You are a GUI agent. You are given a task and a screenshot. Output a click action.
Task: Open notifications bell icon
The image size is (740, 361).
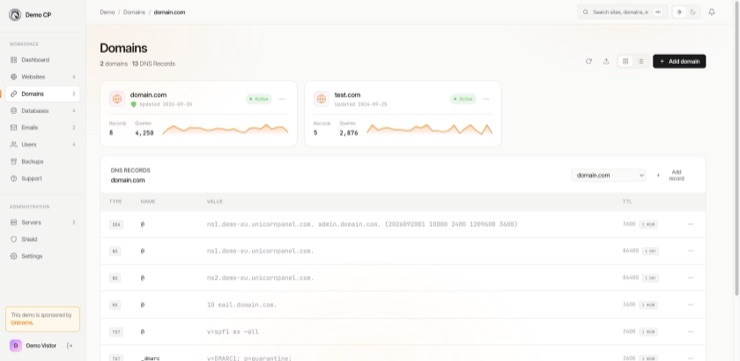pos(712,12)
